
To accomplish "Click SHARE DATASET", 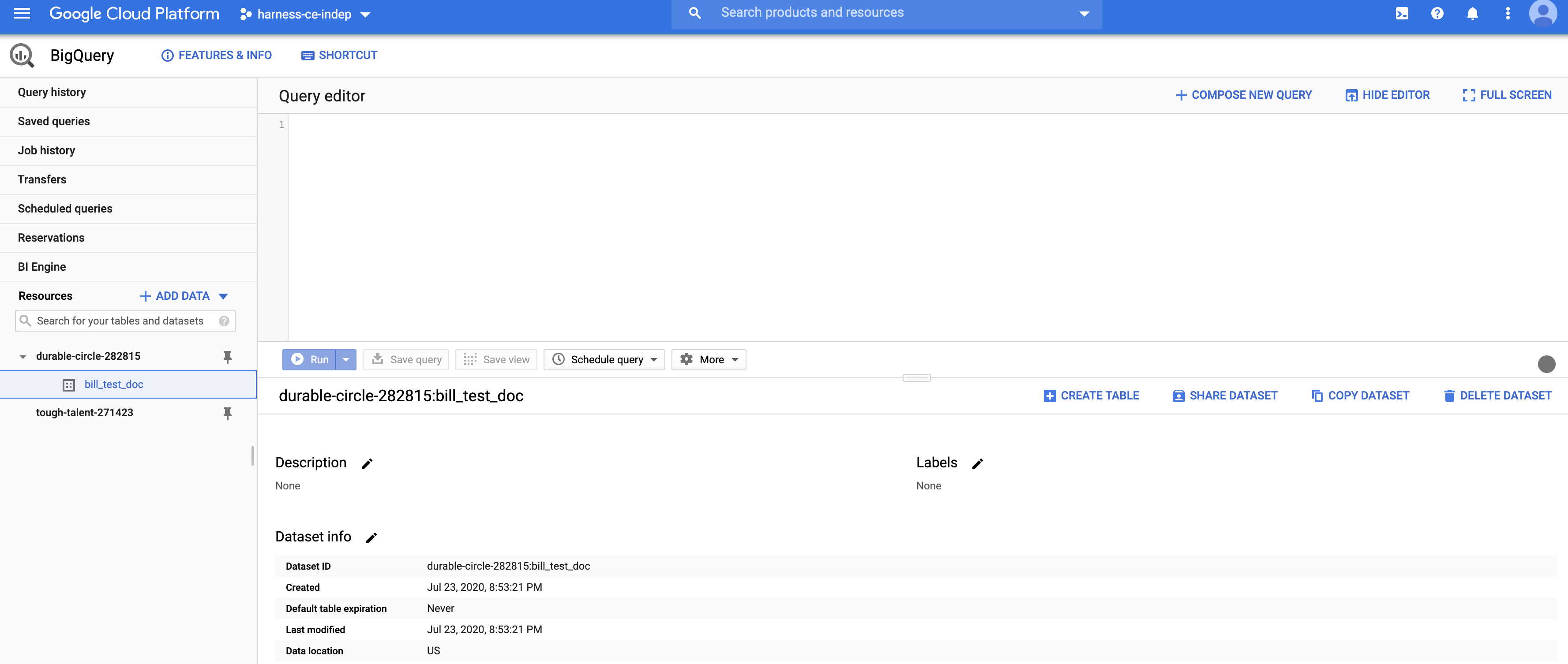I will coord(1225,396).
